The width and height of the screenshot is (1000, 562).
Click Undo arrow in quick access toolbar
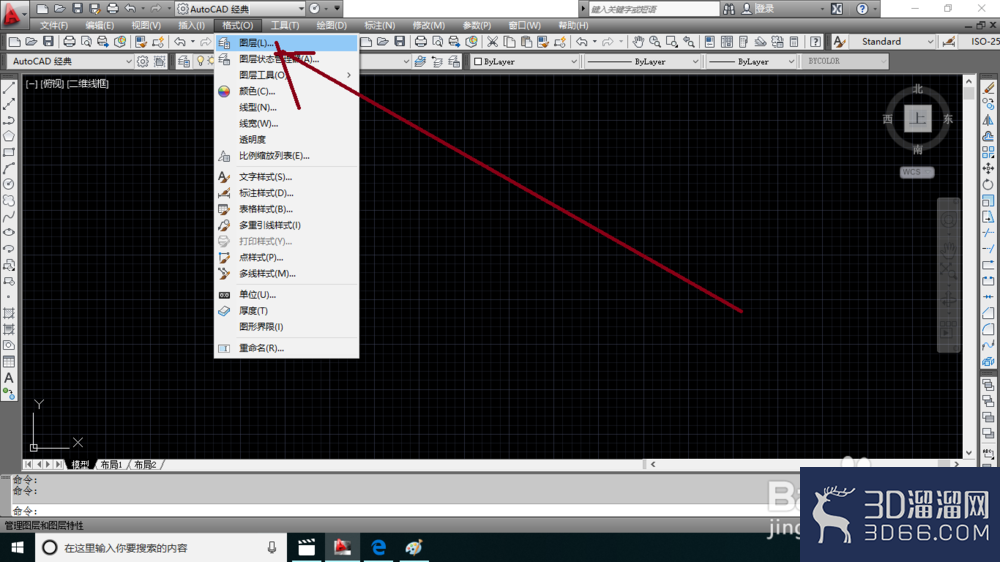130,9
